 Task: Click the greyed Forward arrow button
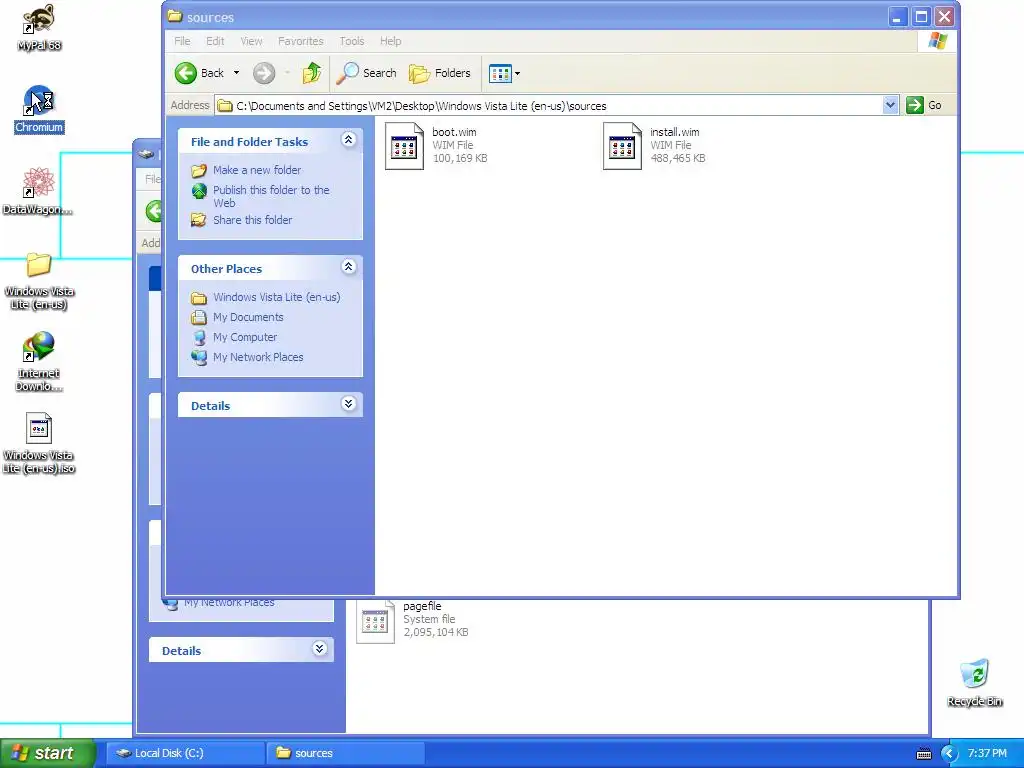[264, 73]
